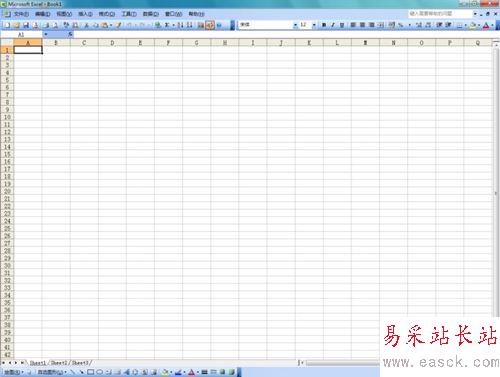Open the Name Box dropdown arrow
Screen dimensions: 500x377
[x=46, y=34]
